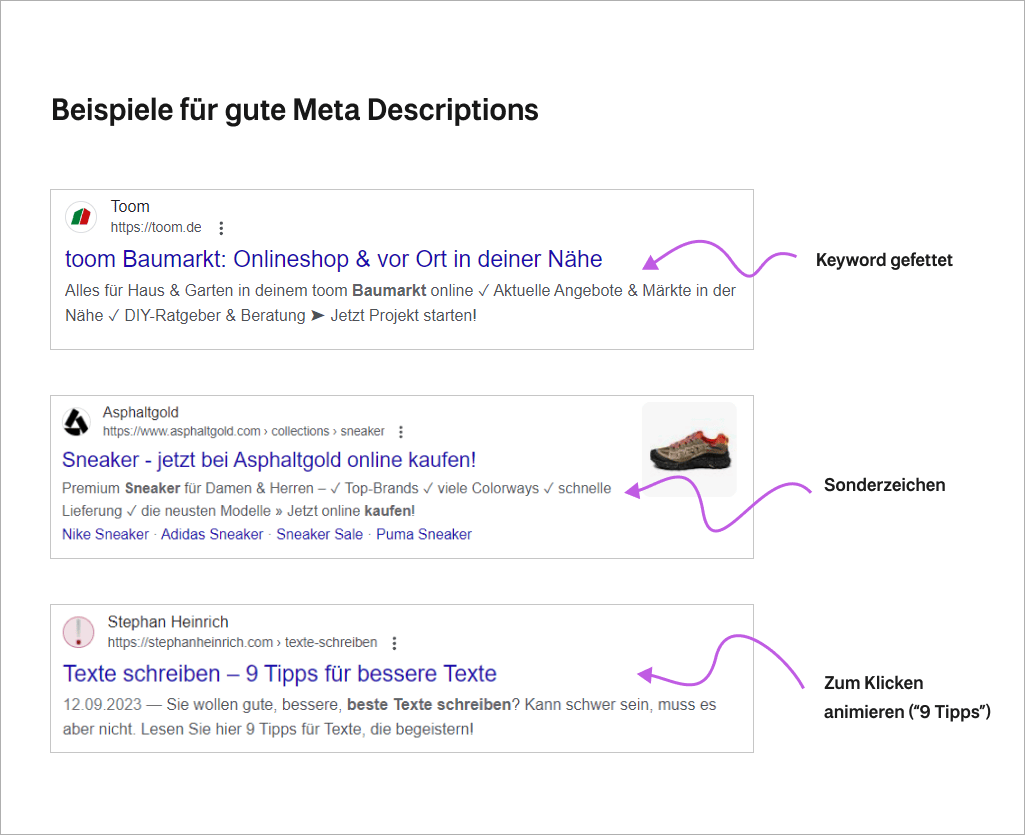Screen dimensions: 1025x835
Task: Open the three-dot menu next to toom.de
Action: click(222, 228)
